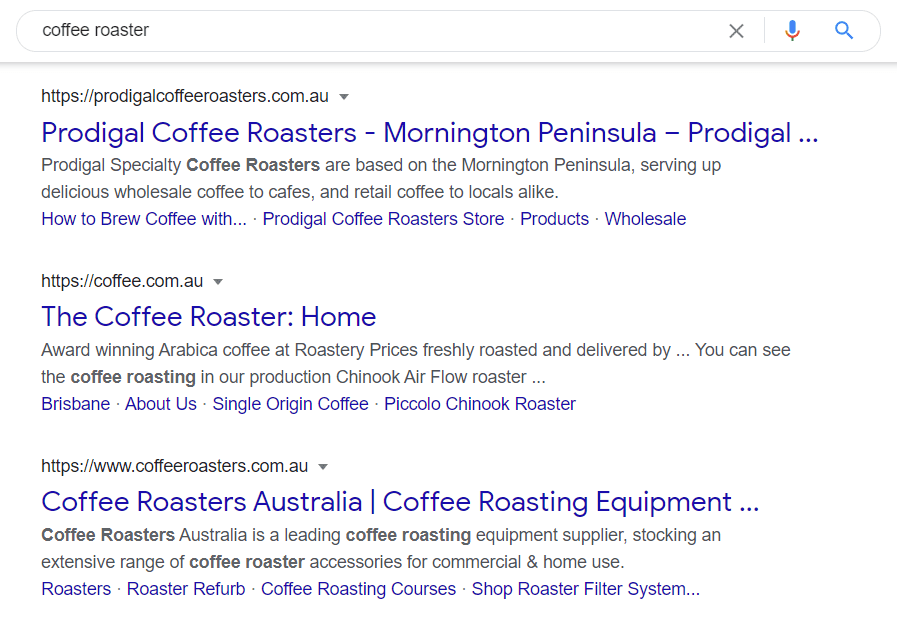This screenshot has height=625, width=897.
Task: Open the Piccolo Chinook Roaster sitelink
Action: (x=480, y=404)
